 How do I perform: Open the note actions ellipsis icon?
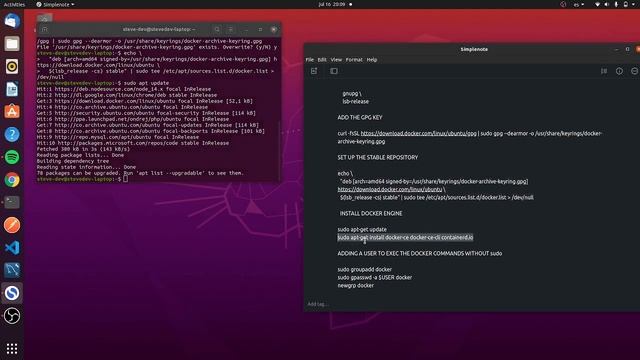click(635, 71)
